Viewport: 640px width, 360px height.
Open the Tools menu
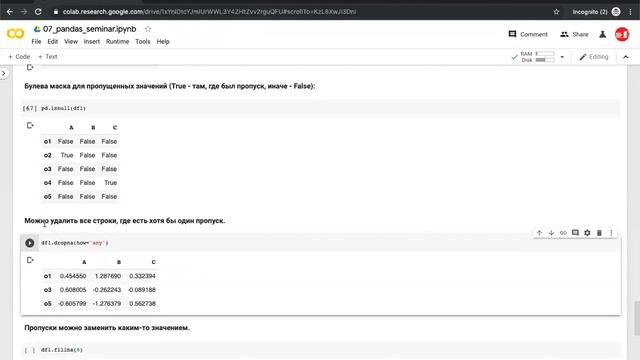coord(143,42)
